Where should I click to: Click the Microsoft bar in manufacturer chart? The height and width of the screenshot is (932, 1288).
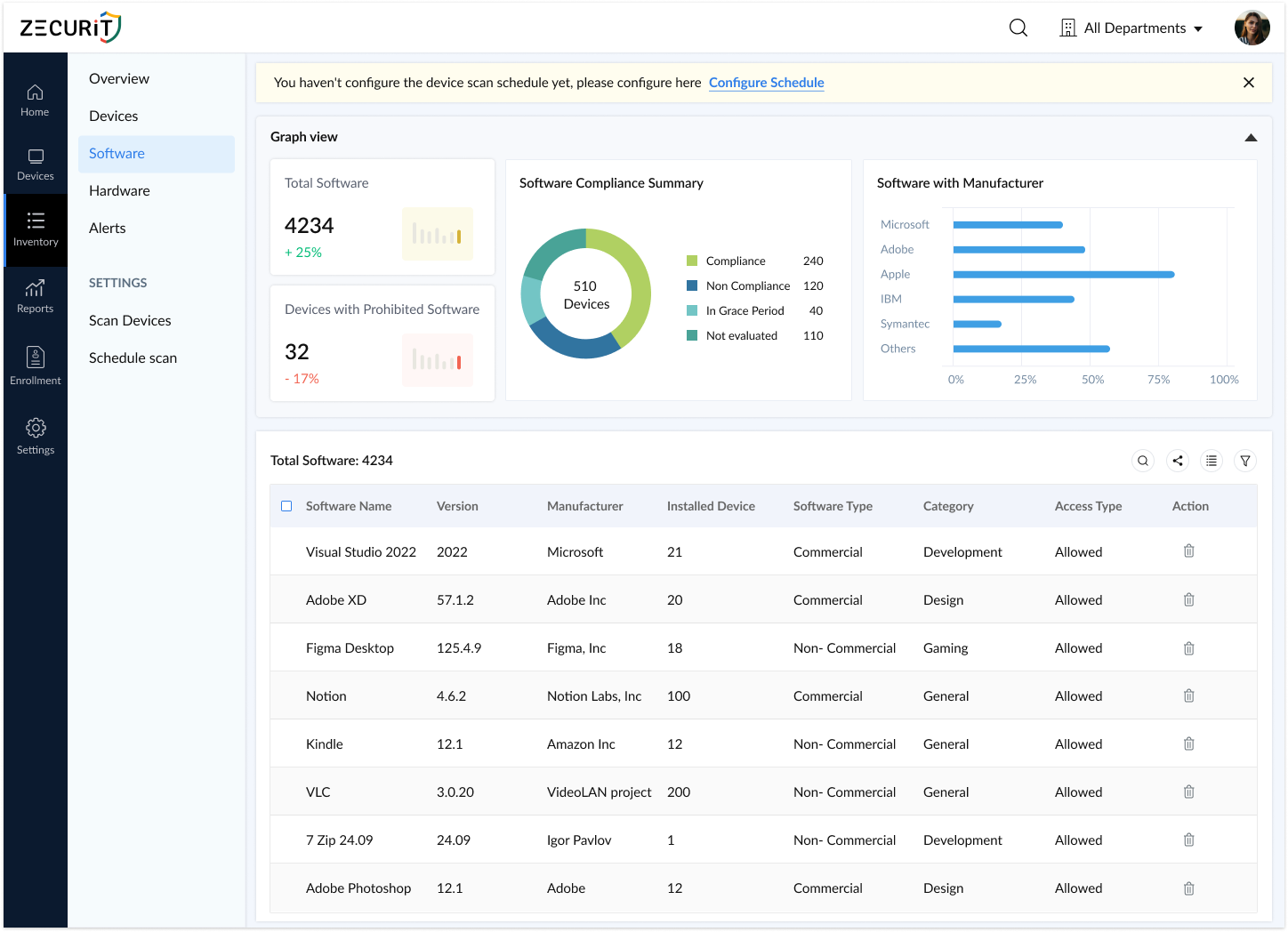[1008, 225]
